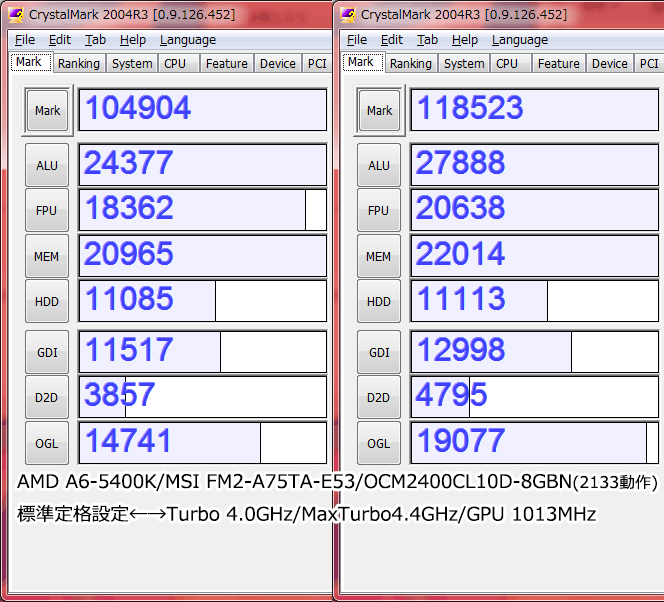This screenshot has width=664, height=602.
Task: Click HDD score 11113
Action: [x=535, y=301]
